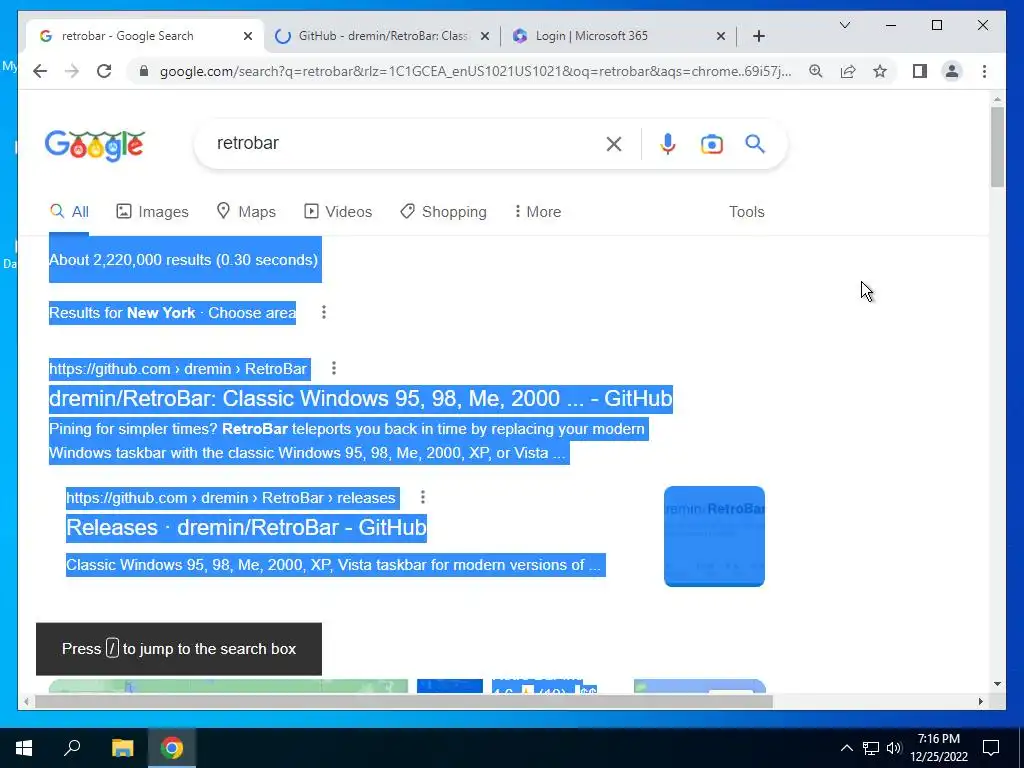Image resolution: width=1024 pixels, height=768 pixels.
Task: Open Chrome three-dot menu
Action: (984, 71)
